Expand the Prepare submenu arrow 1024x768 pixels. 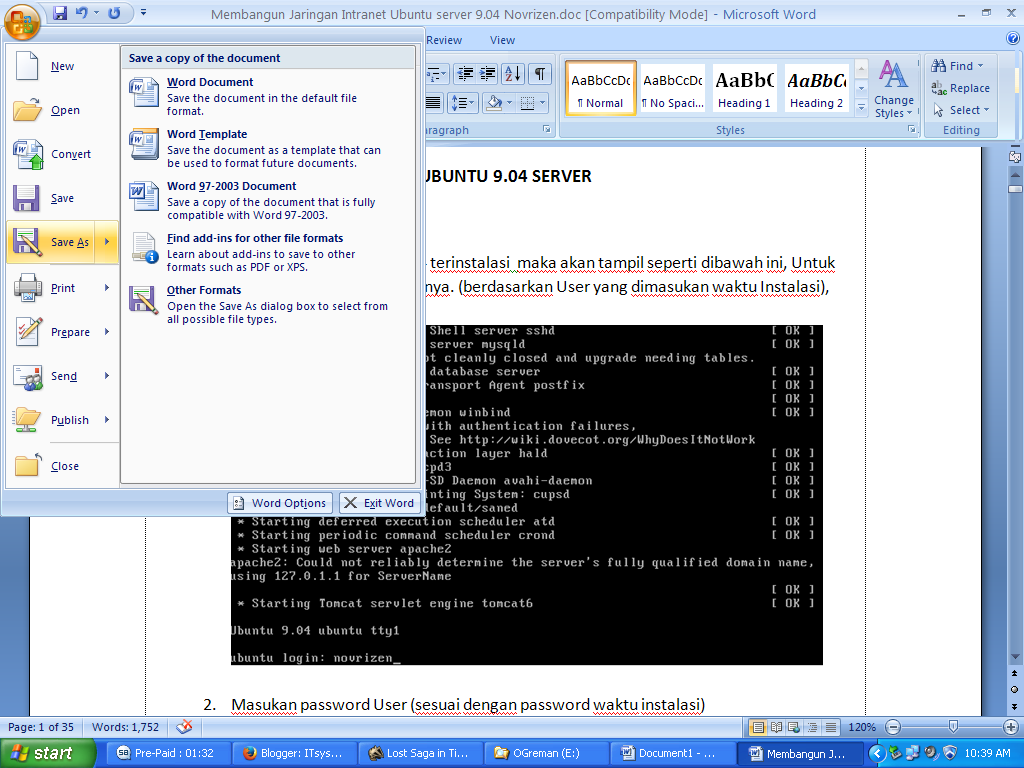107,332
